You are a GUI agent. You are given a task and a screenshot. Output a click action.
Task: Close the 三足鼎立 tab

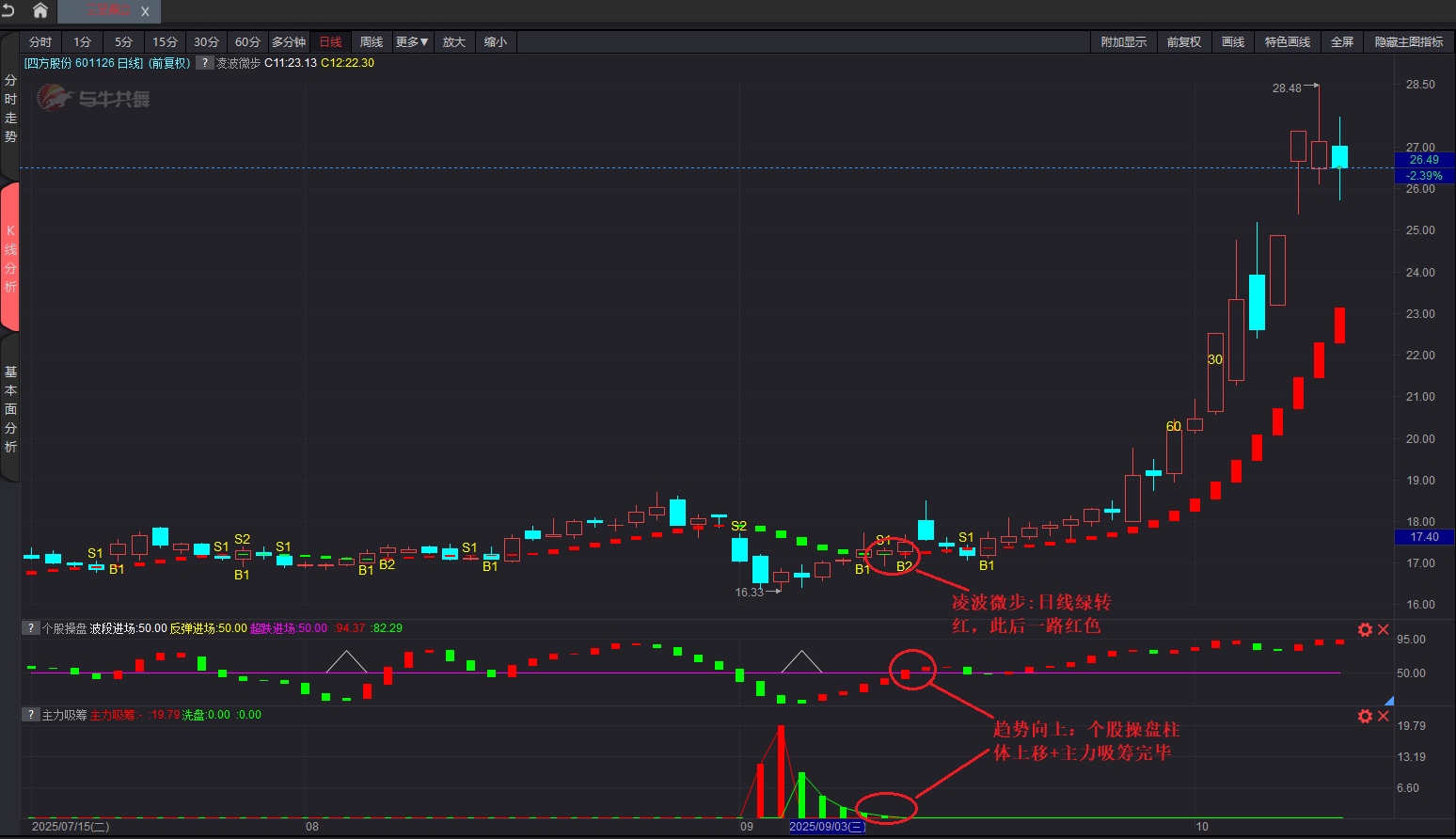pos(145,12)
